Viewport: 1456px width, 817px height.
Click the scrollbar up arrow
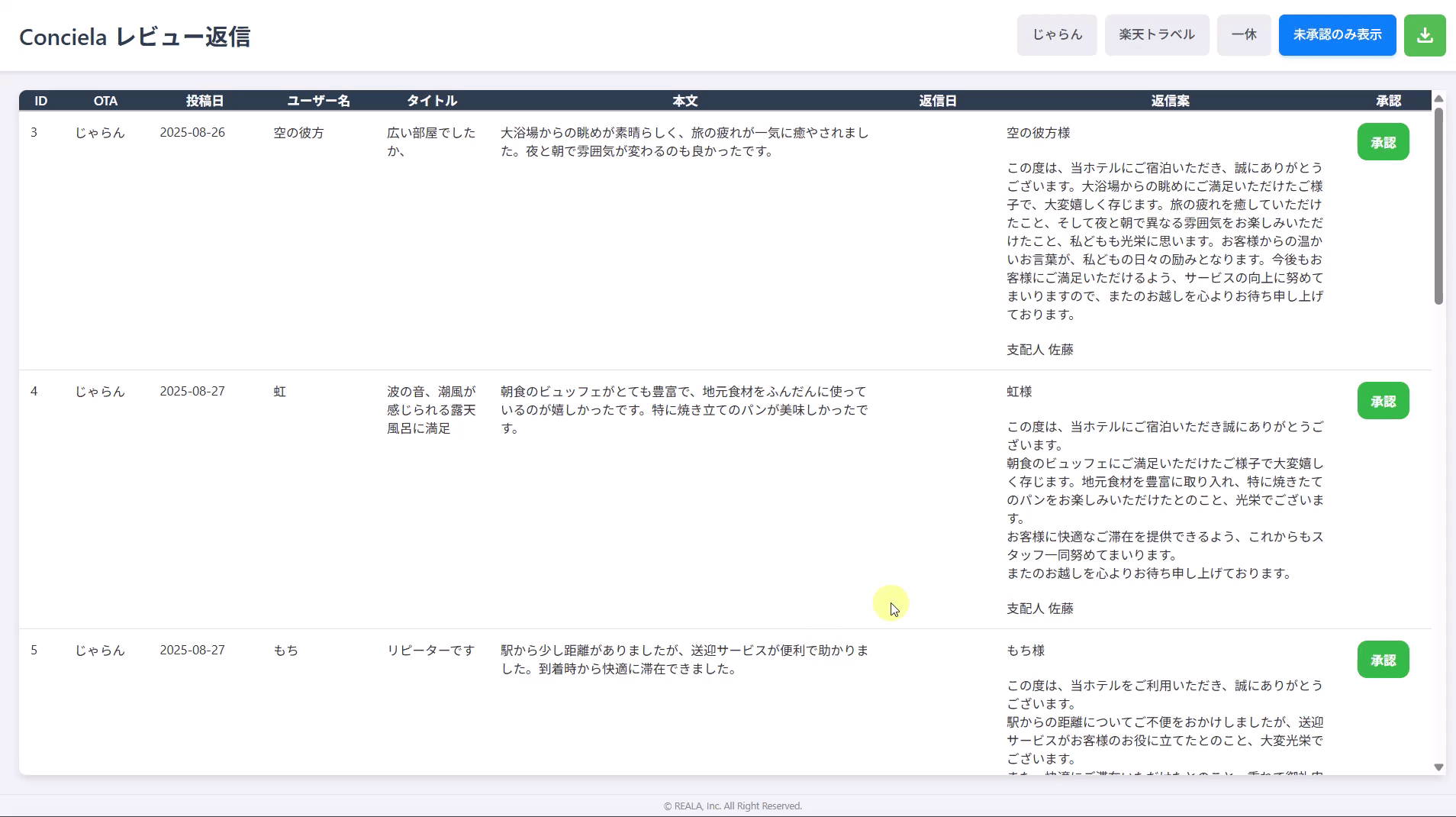point(1438,98)
